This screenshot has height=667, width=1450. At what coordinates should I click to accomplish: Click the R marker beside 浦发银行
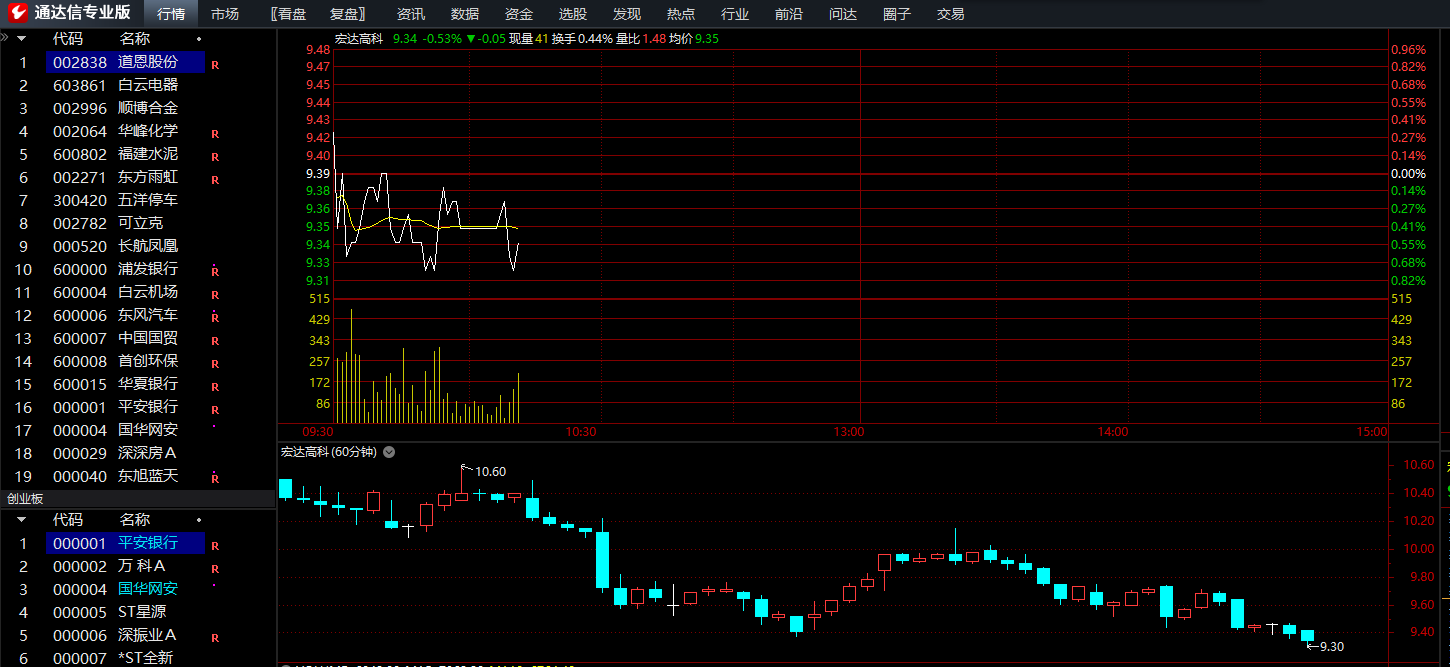(215, 271)
